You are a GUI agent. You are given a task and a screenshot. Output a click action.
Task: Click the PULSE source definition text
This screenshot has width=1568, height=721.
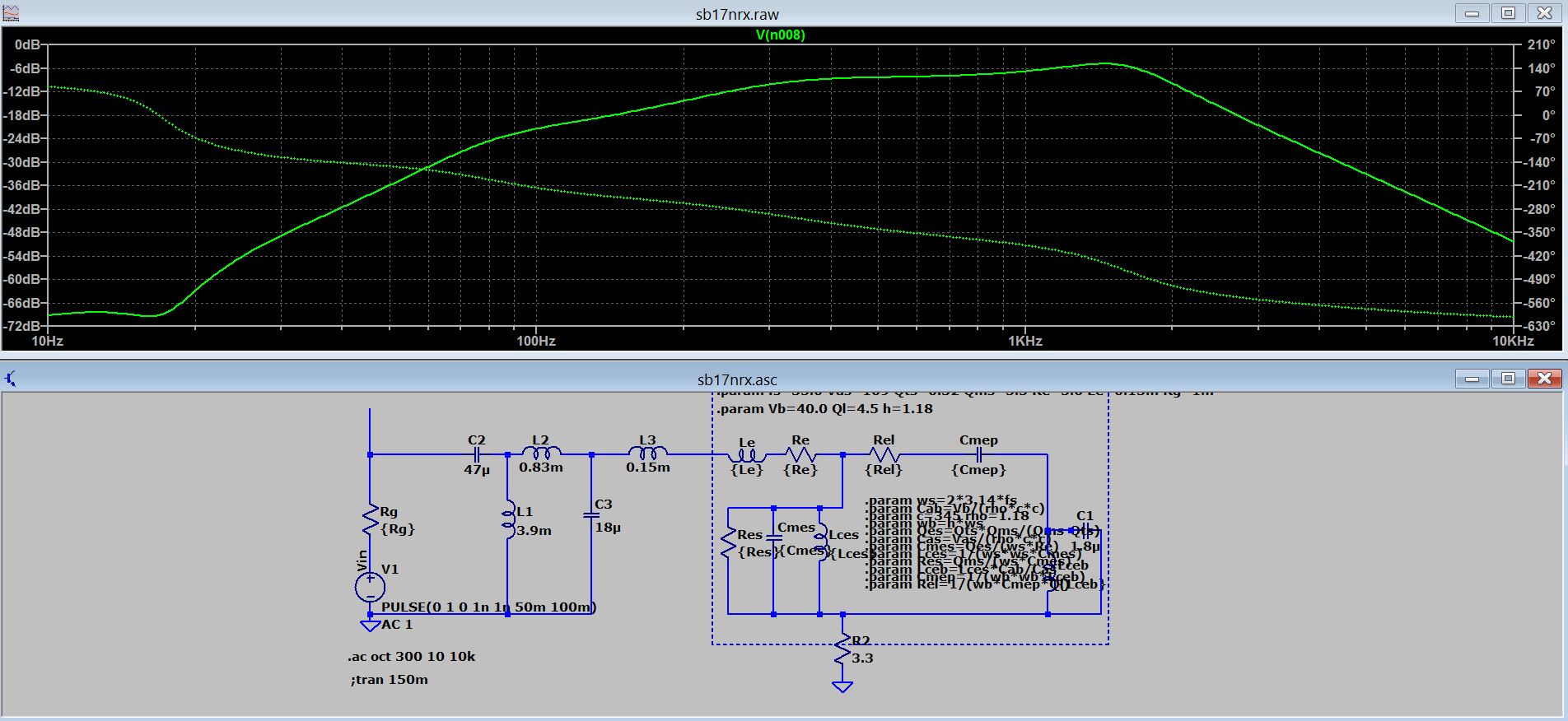coord(489,607)
